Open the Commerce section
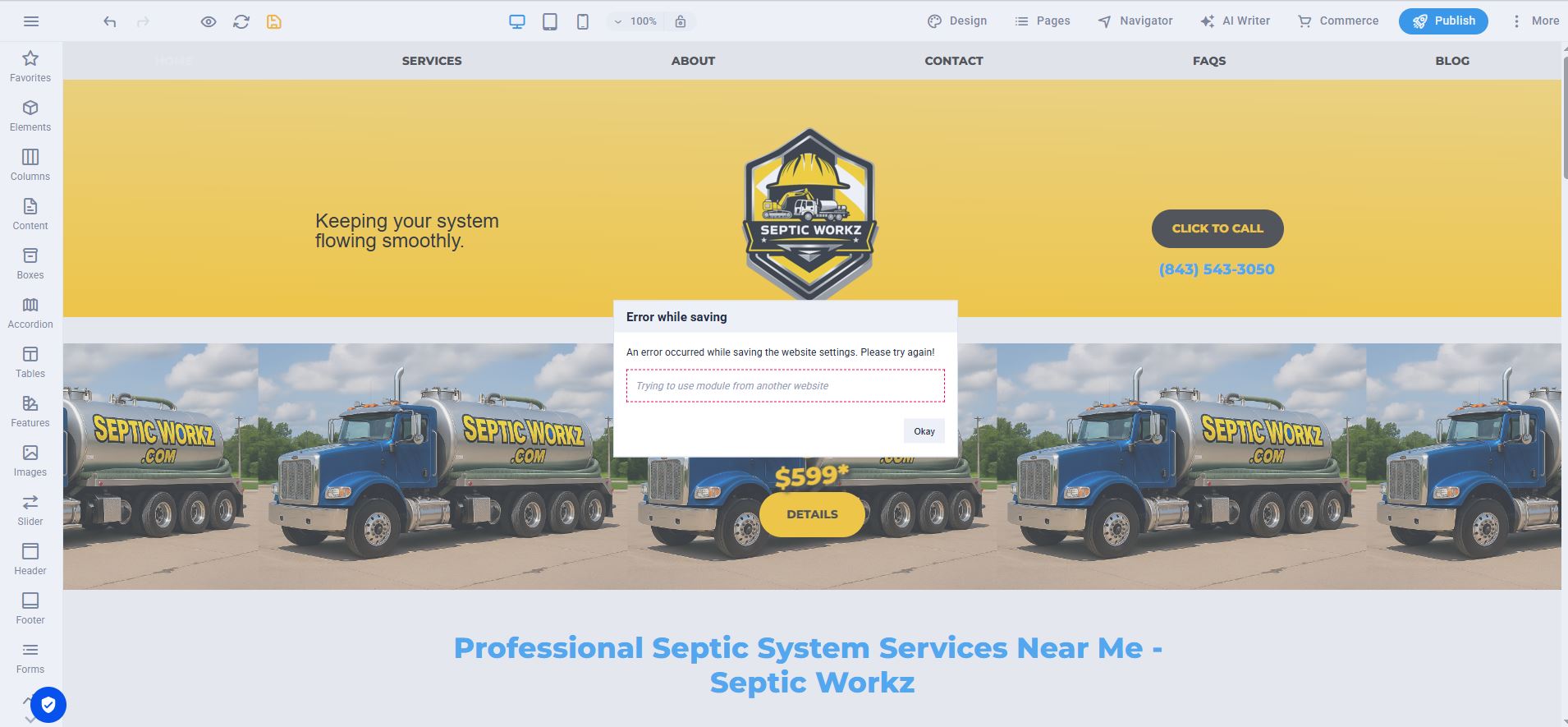This screenshot has width=1568, height=727. [x=1338, y=21]
